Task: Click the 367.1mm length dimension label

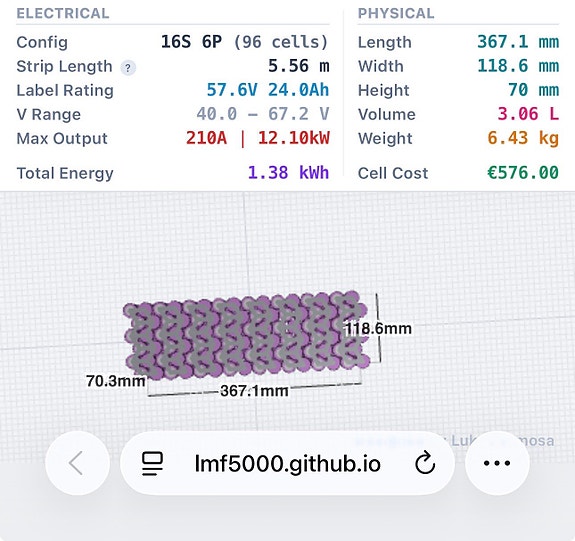Action: pos(254,391)
